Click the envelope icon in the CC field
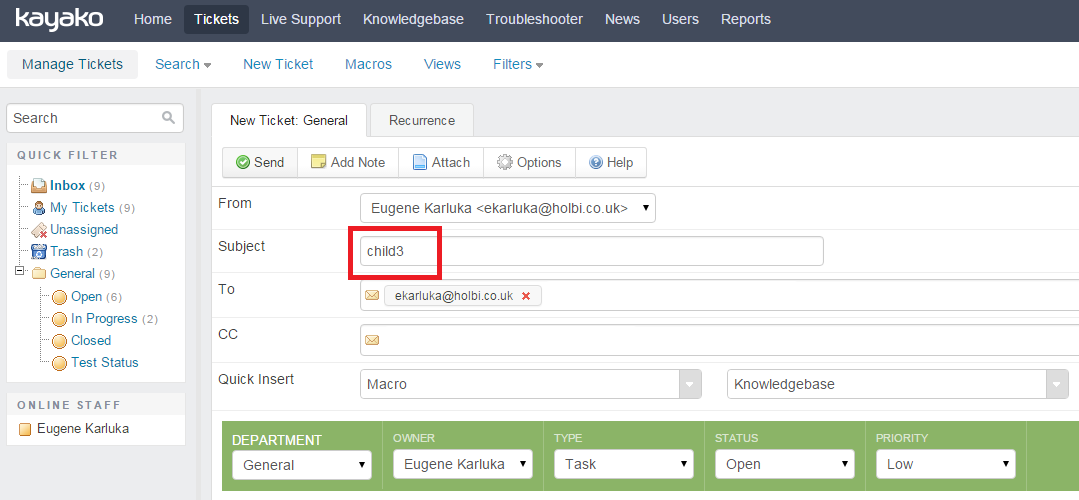Screen dimensions: 1079x500 (372, 340)
